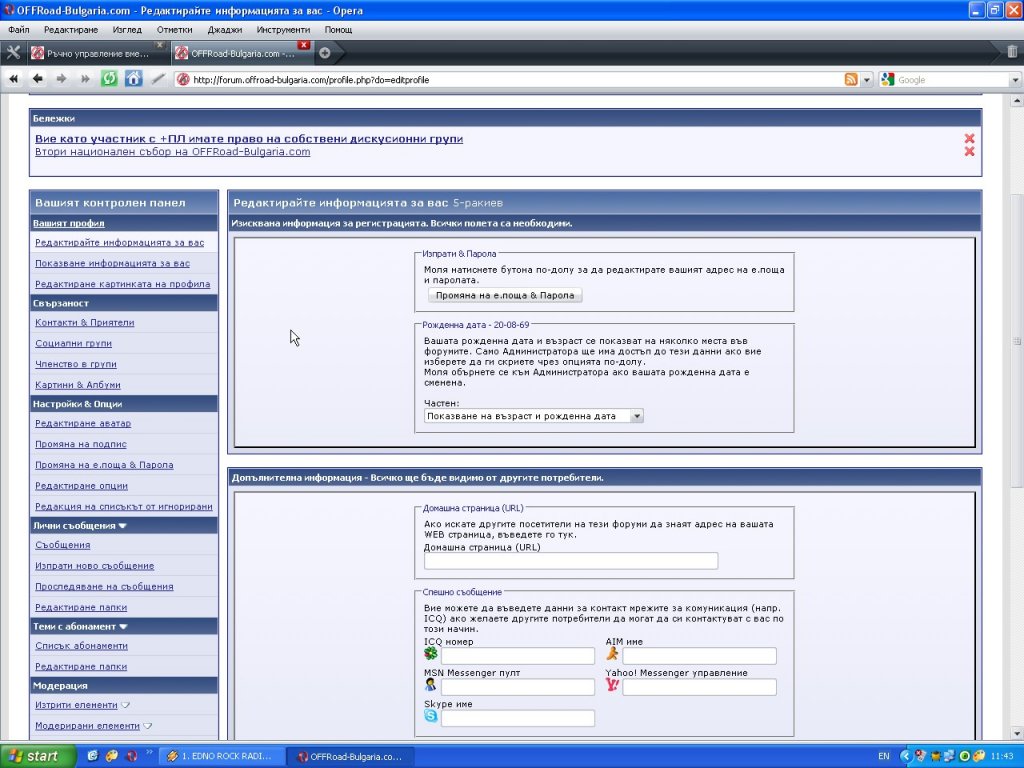Open Картини & Албуми link
The image size is (1024, 768).
(78, 385)
